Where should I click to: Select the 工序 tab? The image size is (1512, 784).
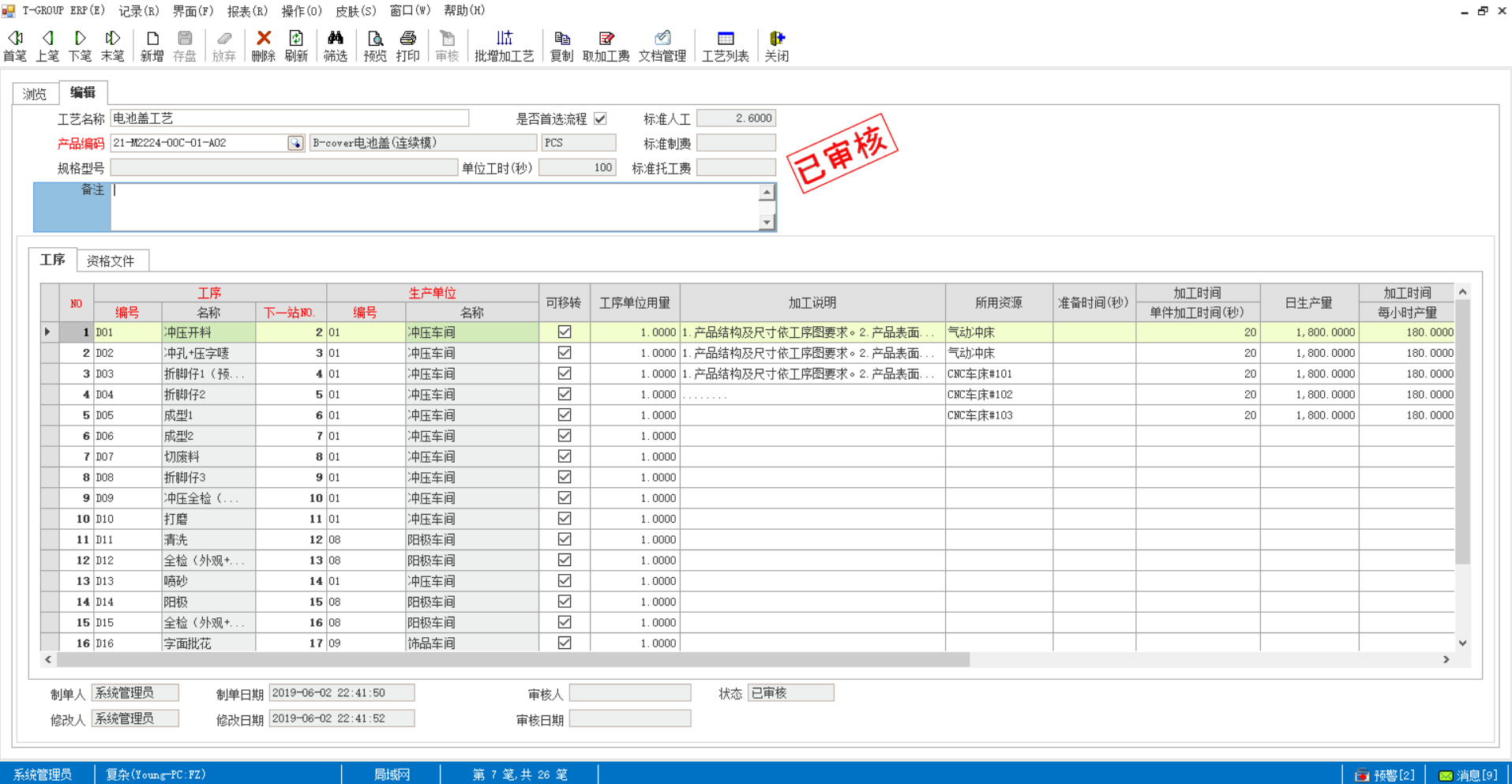click(53, 259)
